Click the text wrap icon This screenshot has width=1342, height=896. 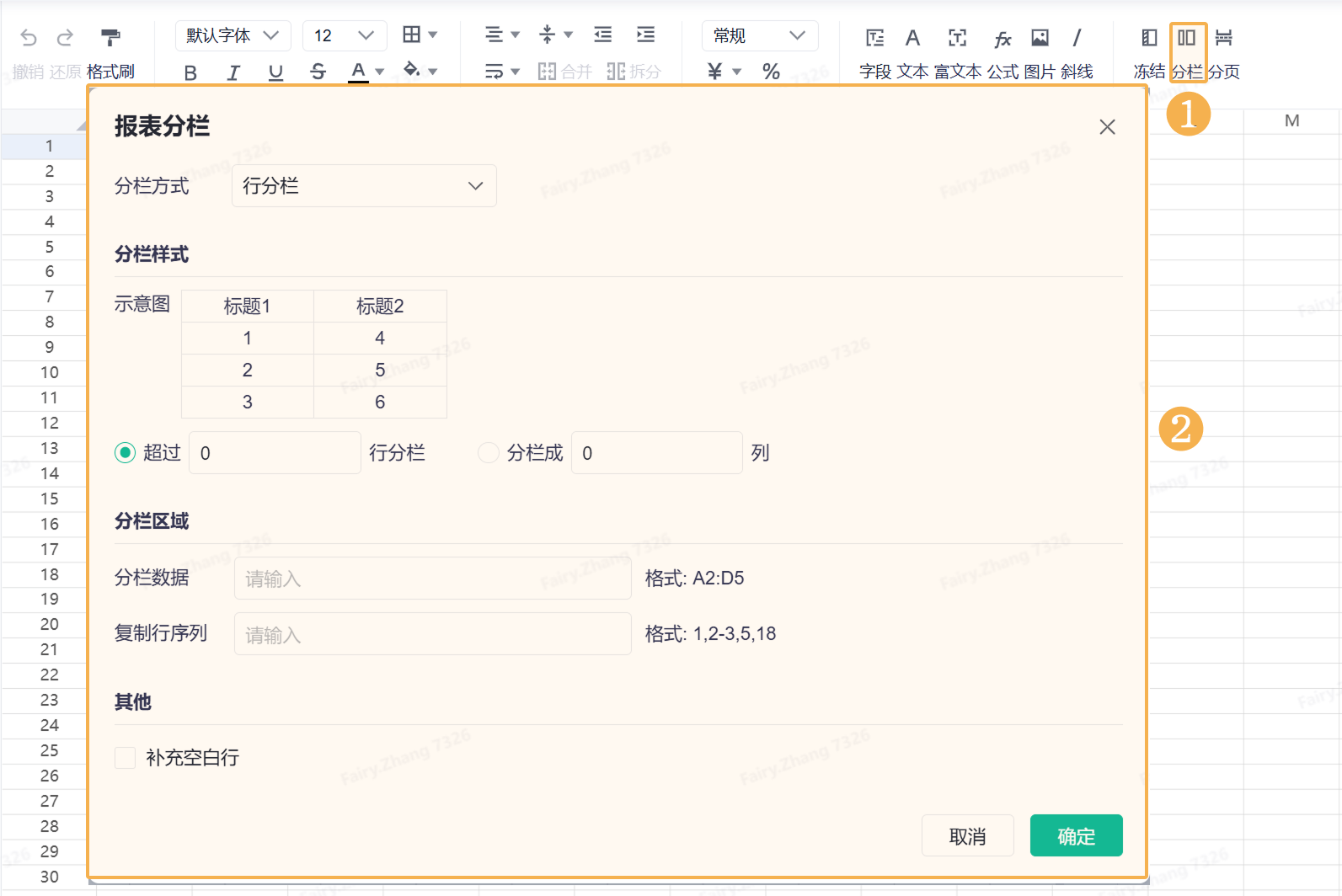pos(494,72)
